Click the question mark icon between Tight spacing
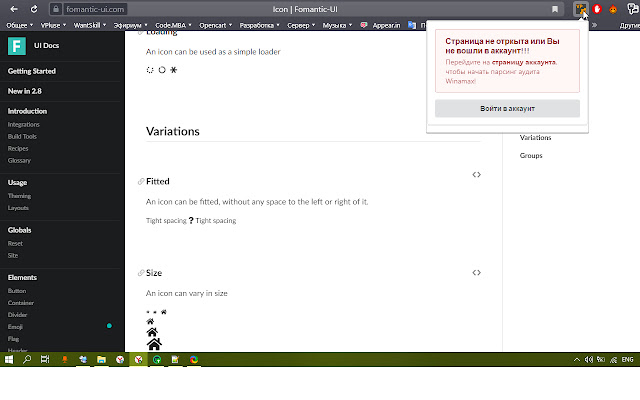This screenshot has height=400, width=640. [x=191, y=220]
